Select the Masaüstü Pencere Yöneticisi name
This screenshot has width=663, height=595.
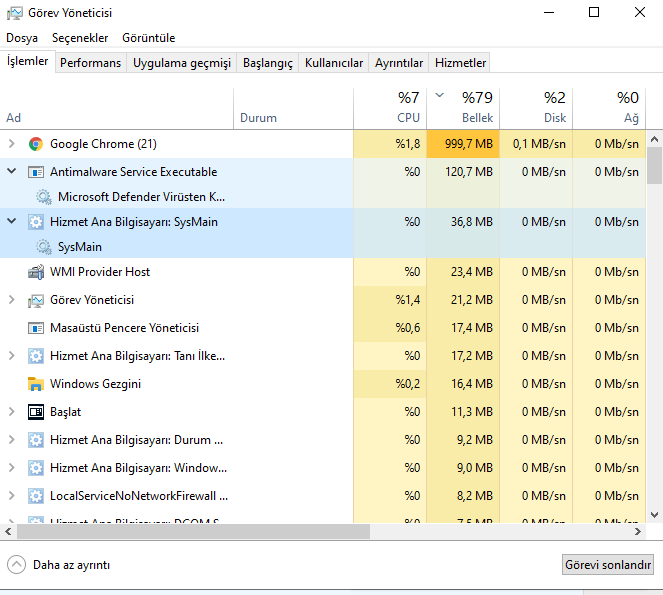pyautogui.click(x=124, y=328)
